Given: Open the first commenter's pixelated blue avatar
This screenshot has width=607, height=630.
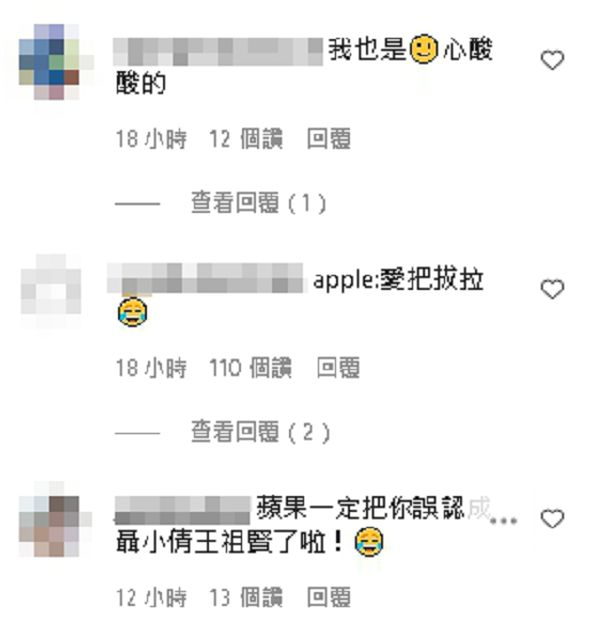Looking at the screenshot, I should coord(50,61).
